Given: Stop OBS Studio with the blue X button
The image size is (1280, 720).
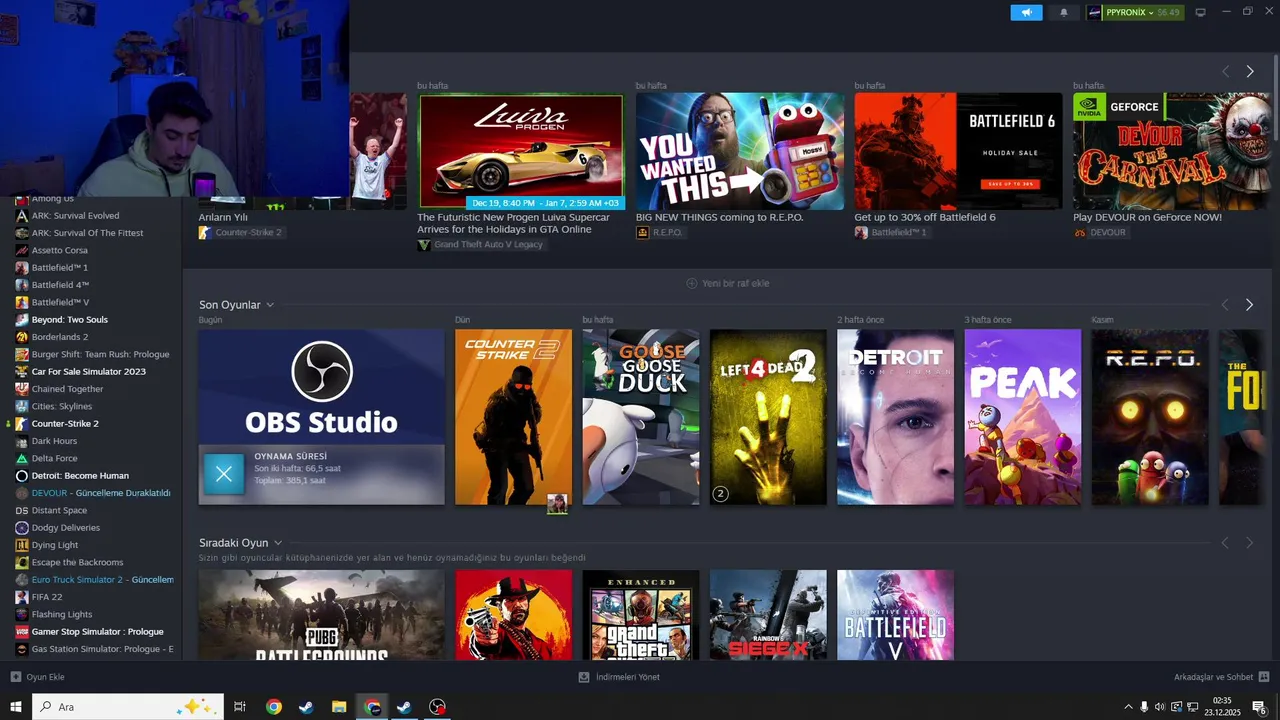Looking at the screenshot, I should coord(224,474).
